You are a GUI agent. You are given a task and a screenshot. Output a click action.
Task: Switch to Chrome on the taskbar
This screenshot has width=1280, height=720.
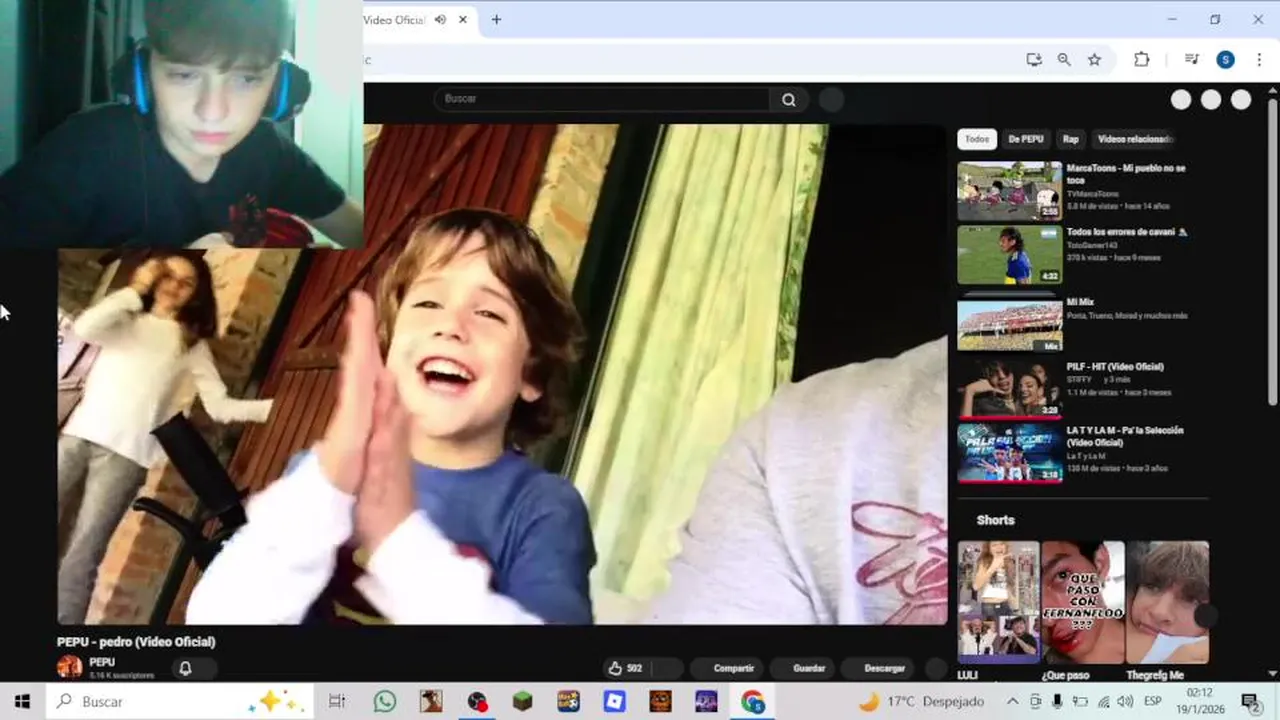(x=752, y=702)
